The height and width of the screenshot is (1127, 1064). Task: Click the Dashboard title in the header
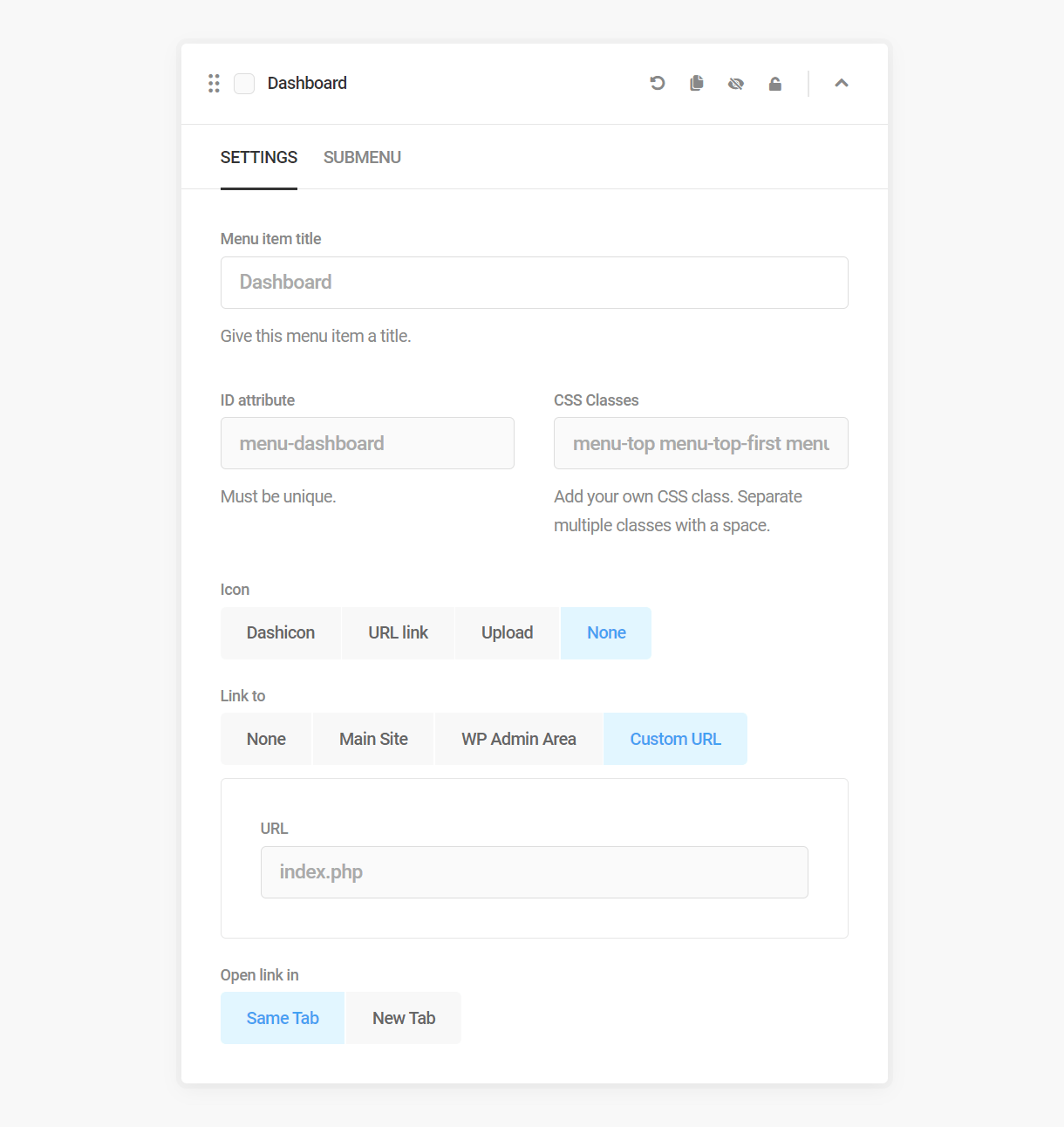pyautogui.click(x=307, y=83)
